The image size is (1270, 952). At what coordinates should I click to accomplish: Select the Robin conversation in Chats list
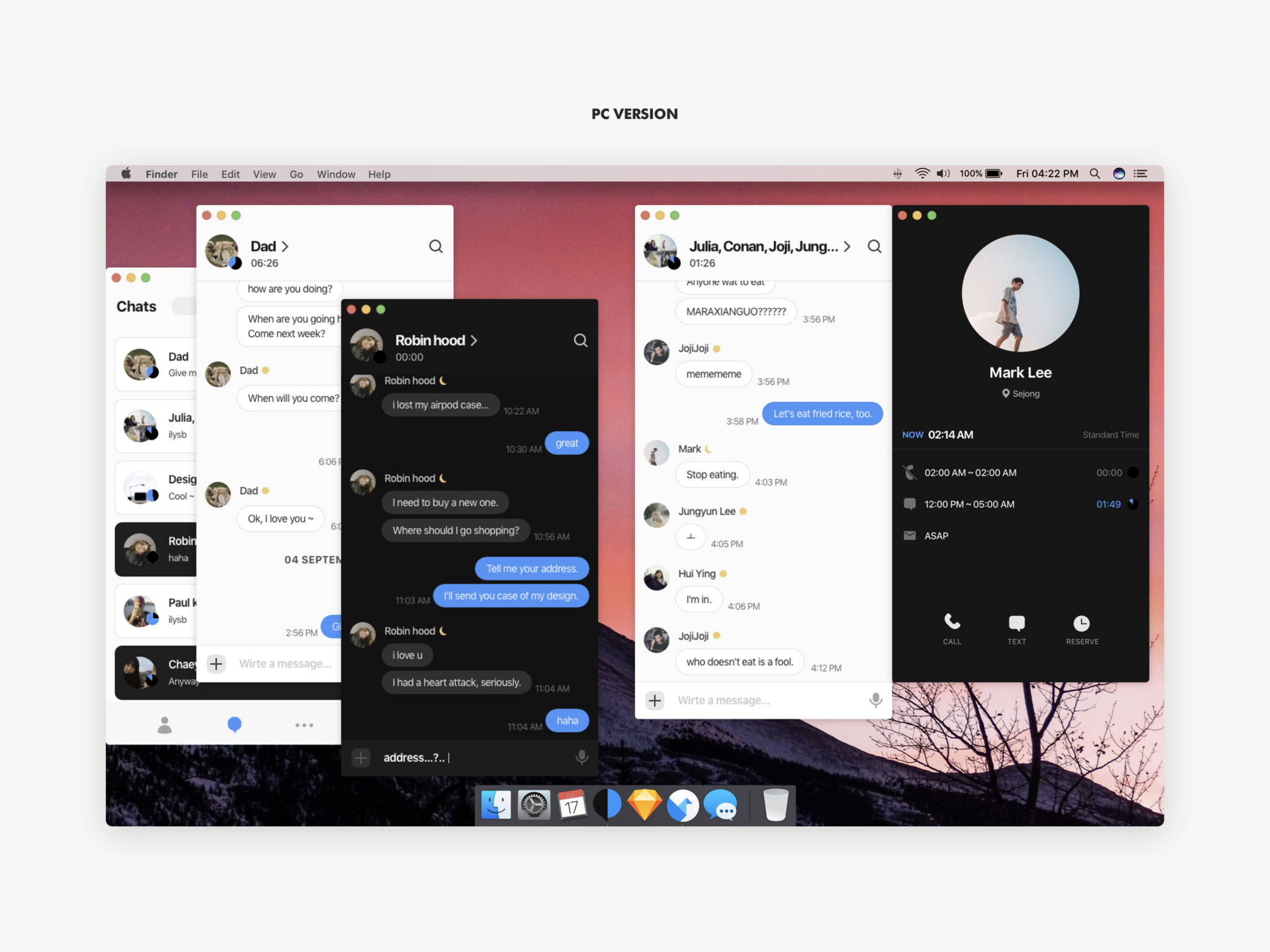(156, 549)
